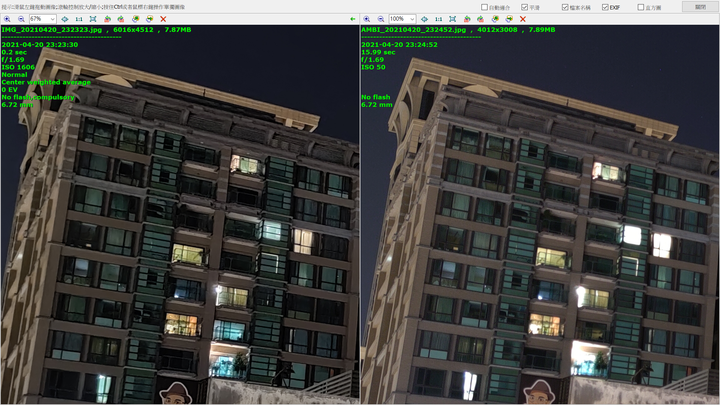Rotate the right image clockwise
Viewport: 720px width, 405px height.
point(480,19)
